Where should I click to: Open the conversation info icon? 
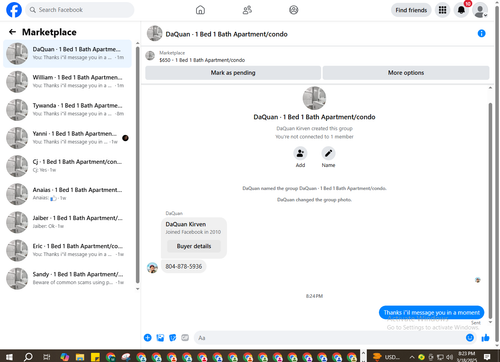(481, 33)
